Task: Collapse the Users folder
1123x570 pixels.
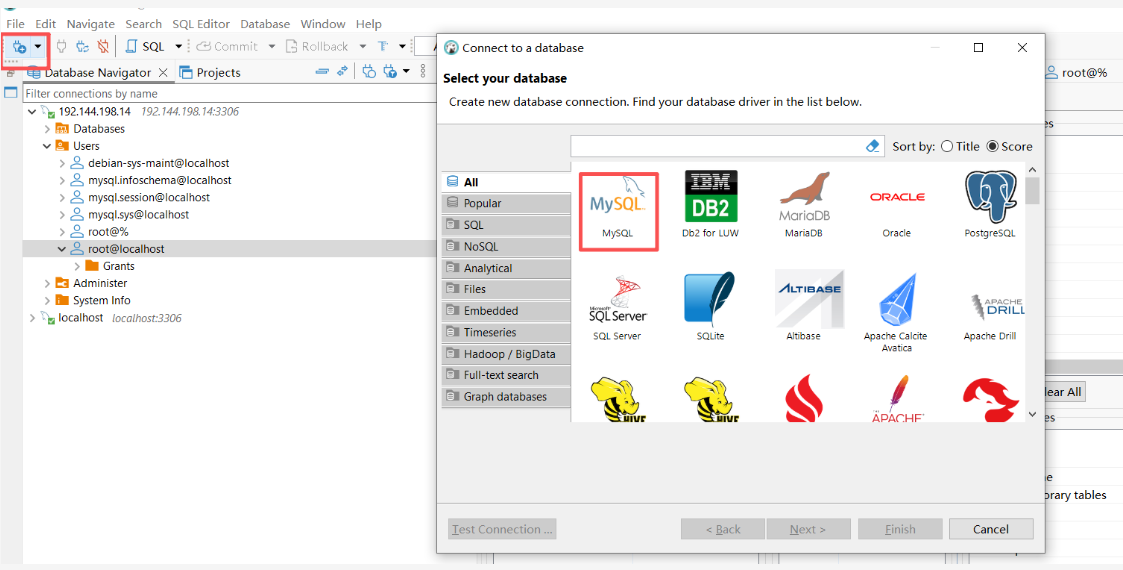Action: 47,146
